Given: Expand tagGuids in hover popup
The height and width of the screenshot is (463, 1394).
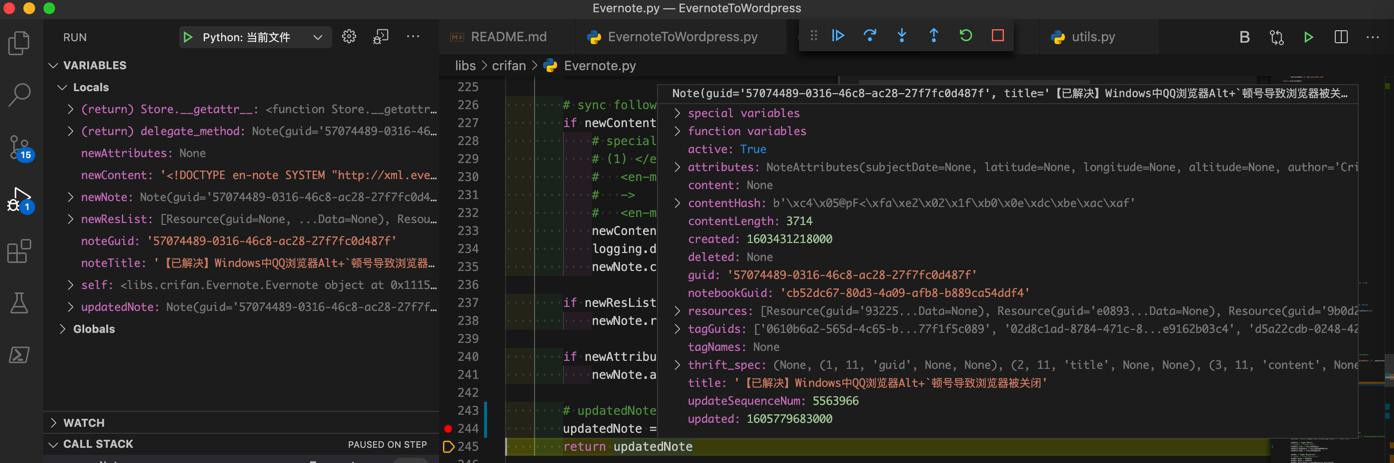Looking at the screenshot, I should click(x=677, y=329).
